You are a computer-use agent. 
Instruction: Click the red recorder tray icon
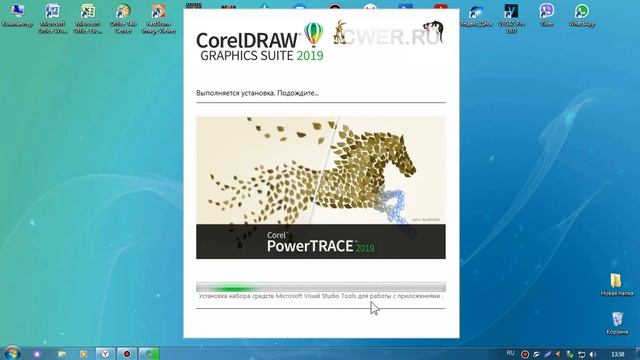pyautogui.click(x=525, y=354)
